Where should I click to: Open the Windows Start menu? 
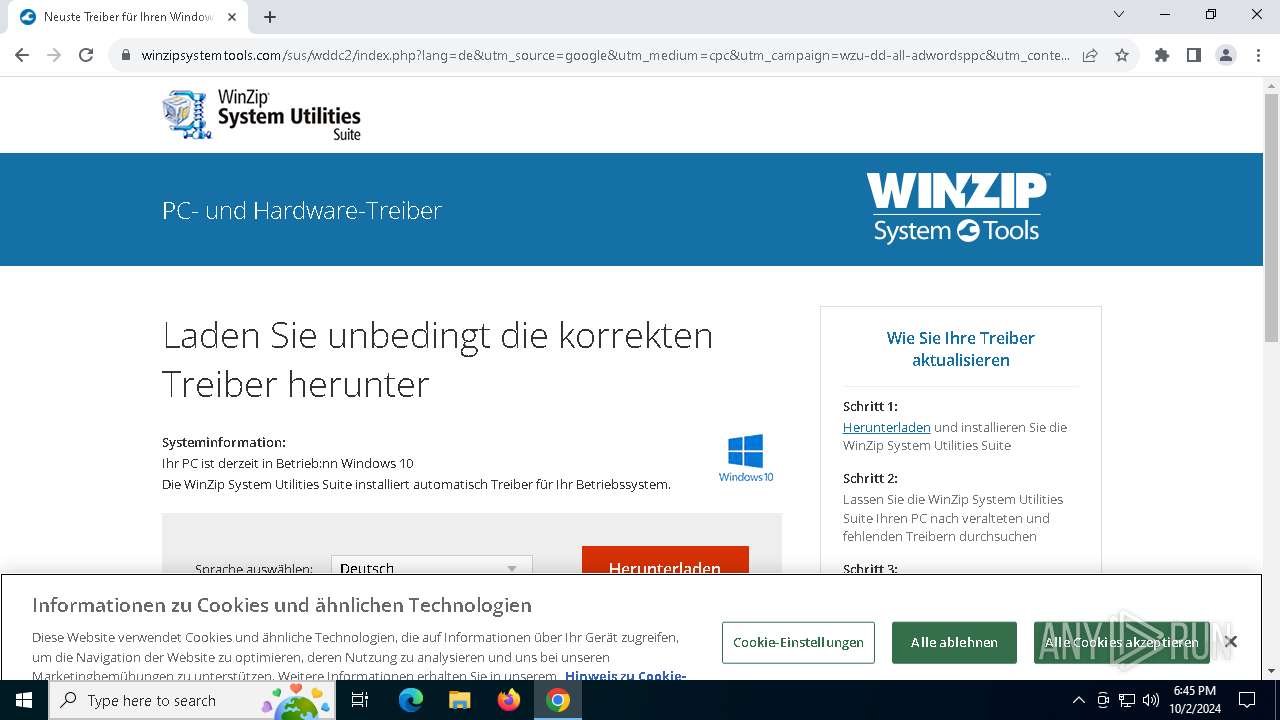[x=24, y=700]
